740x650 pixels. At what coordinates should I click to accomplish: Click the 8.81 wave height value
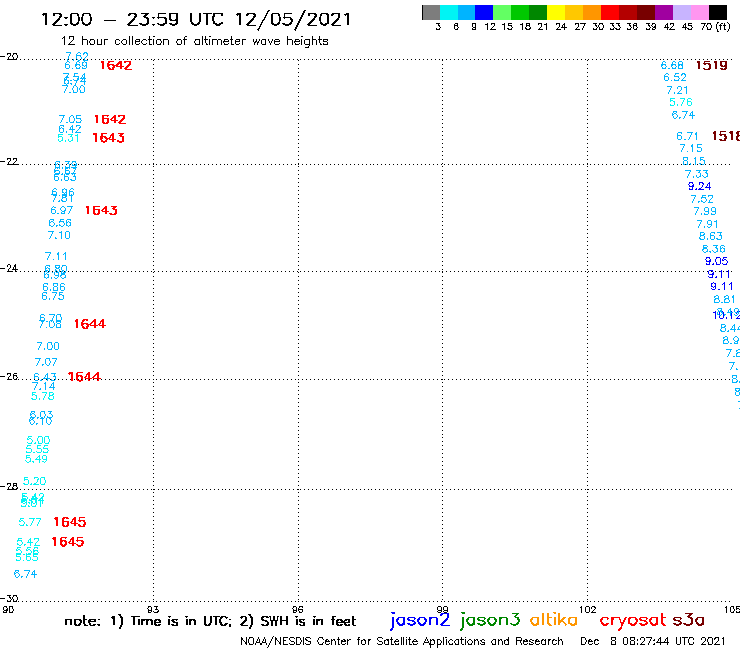tap(724, 299)
